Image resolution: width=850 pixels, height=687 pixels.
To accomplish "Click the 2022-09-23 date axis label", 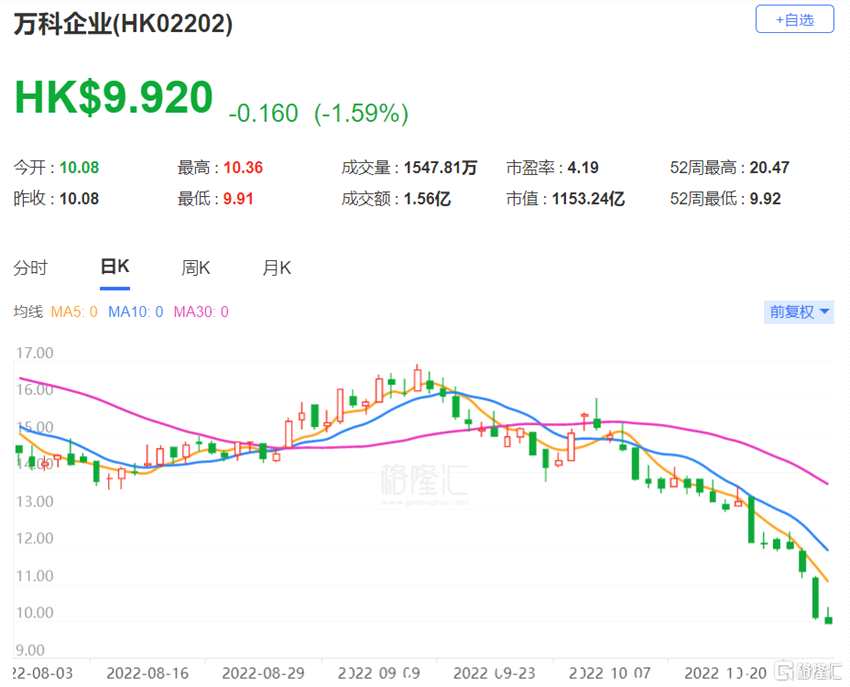I will click(494, 673).
